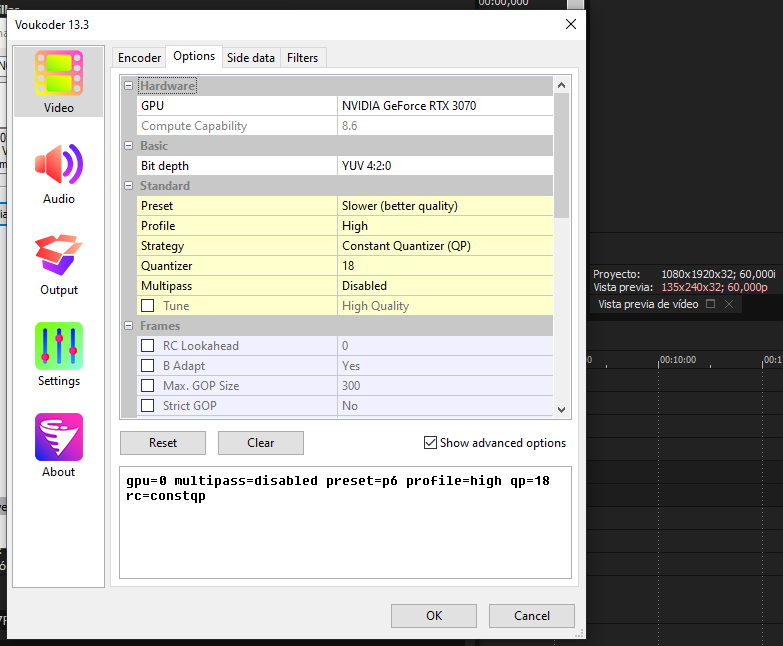
Task: Enable the RC Lookahead checkbox
Action: (148, 346)
